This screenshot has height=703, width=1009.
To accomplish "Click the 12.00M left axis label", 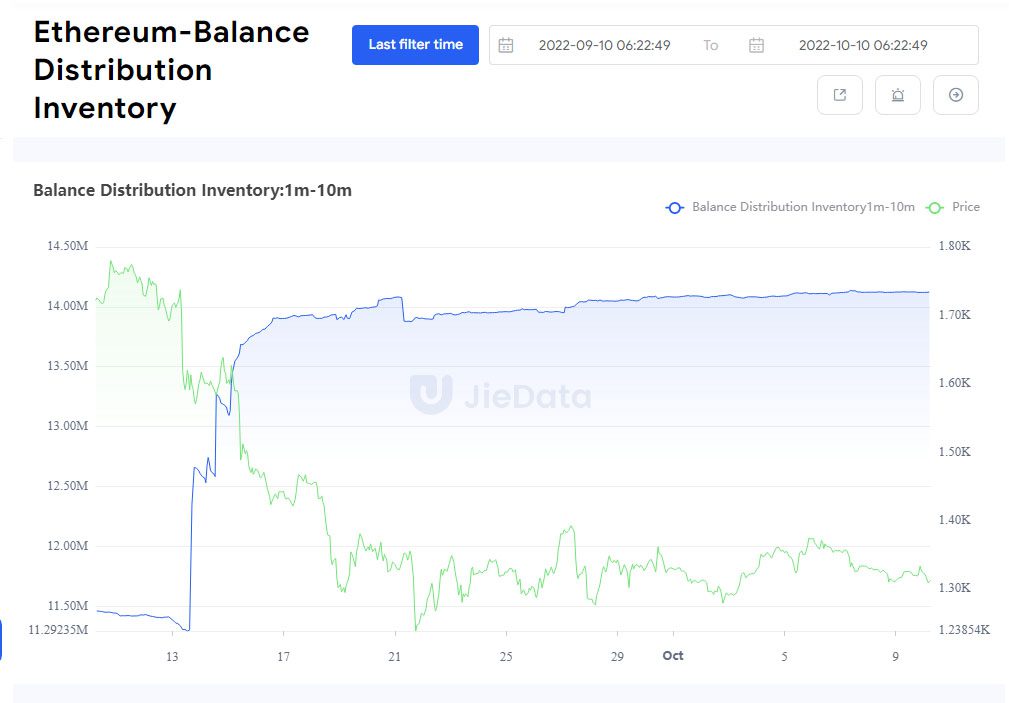I will point(68,546).
